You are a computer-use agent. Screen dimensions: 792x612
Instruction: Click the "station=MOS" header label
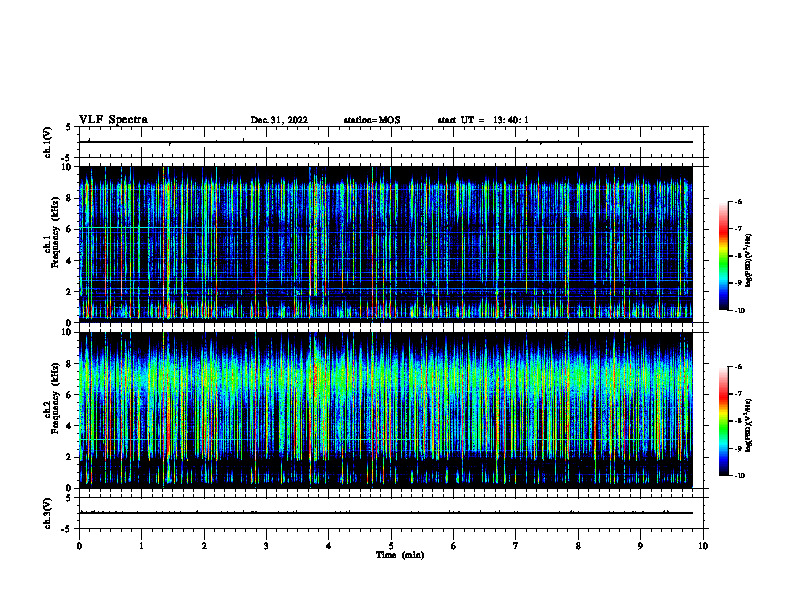[372, 120]
